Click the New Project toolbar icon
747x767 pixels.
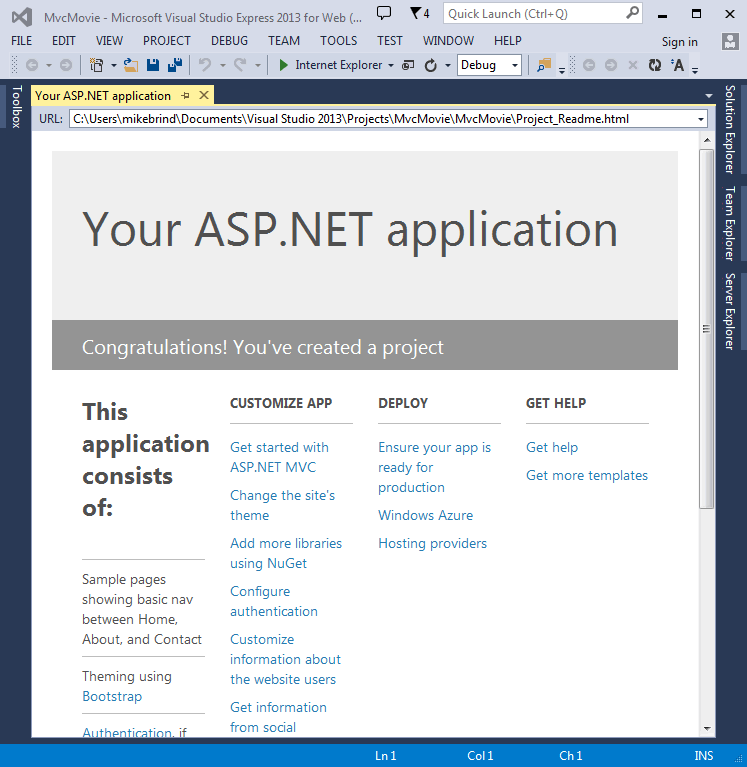coord(96,65)
